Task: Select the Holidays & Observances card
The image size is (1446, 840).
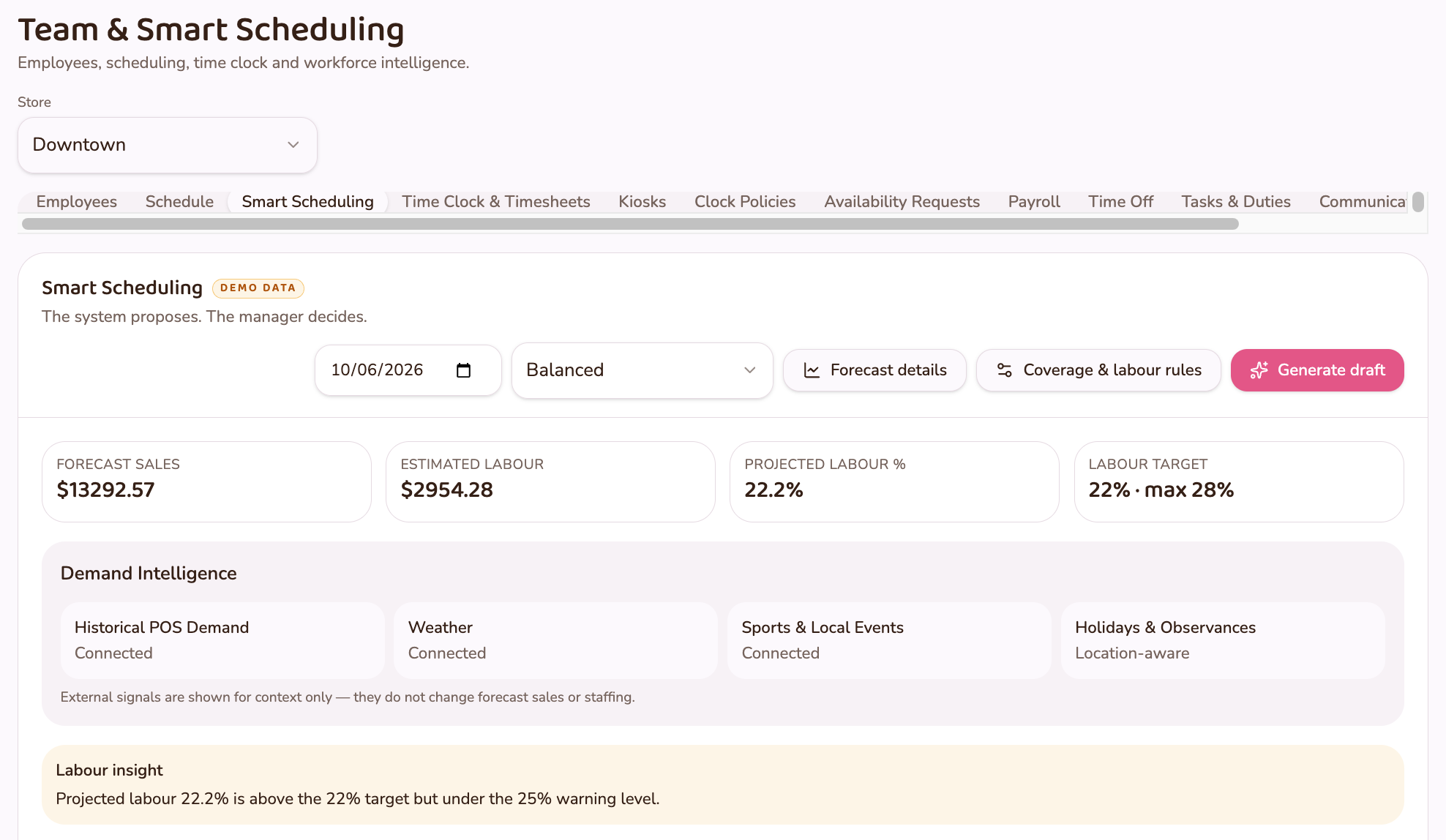Action: [1223, 640]
